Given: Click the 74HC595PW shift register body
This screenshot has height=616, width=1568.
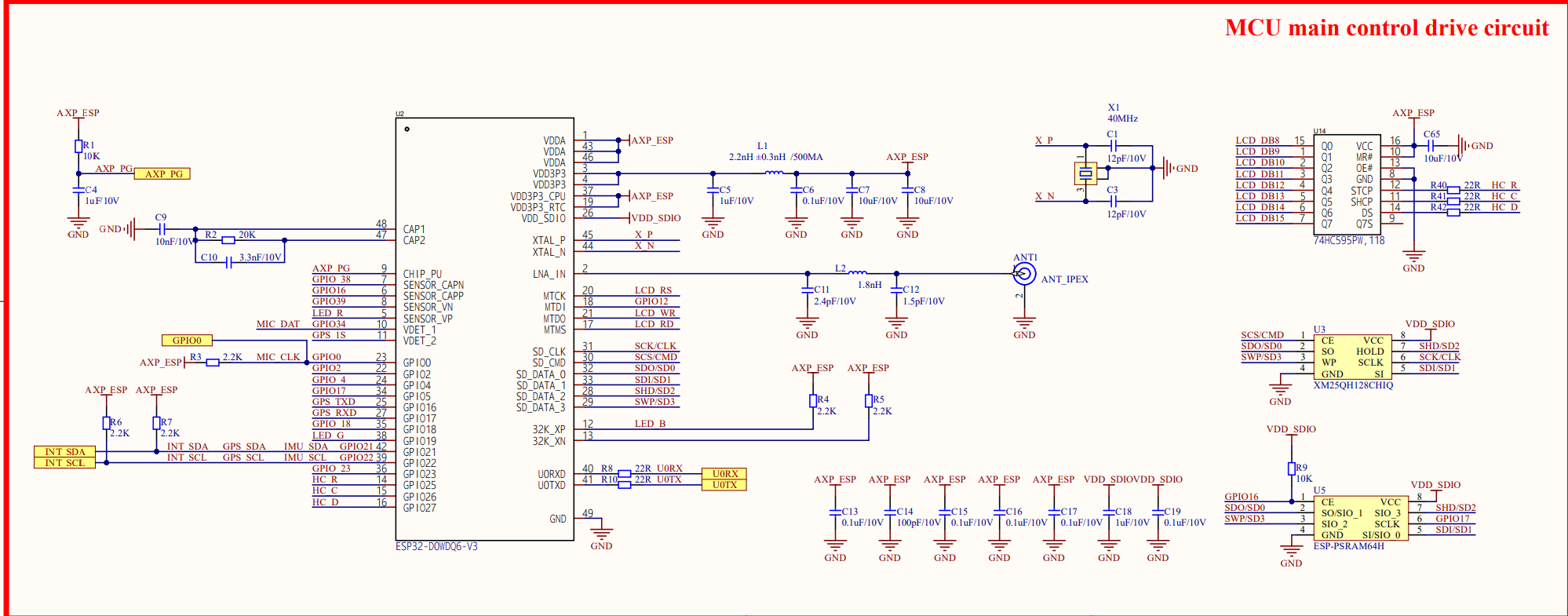Looking at the screenshot, I should [x=1347, y=184].
